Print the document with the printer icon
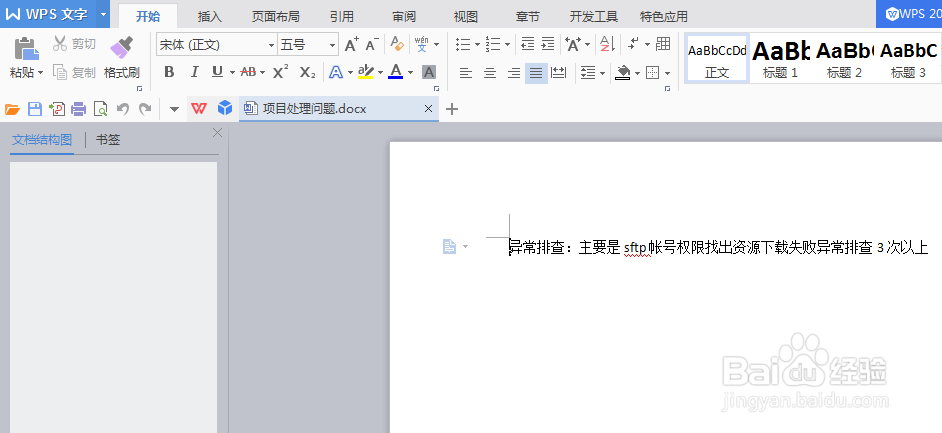The image size is (942, 433). pyautogui.click(x=79, y=109)
